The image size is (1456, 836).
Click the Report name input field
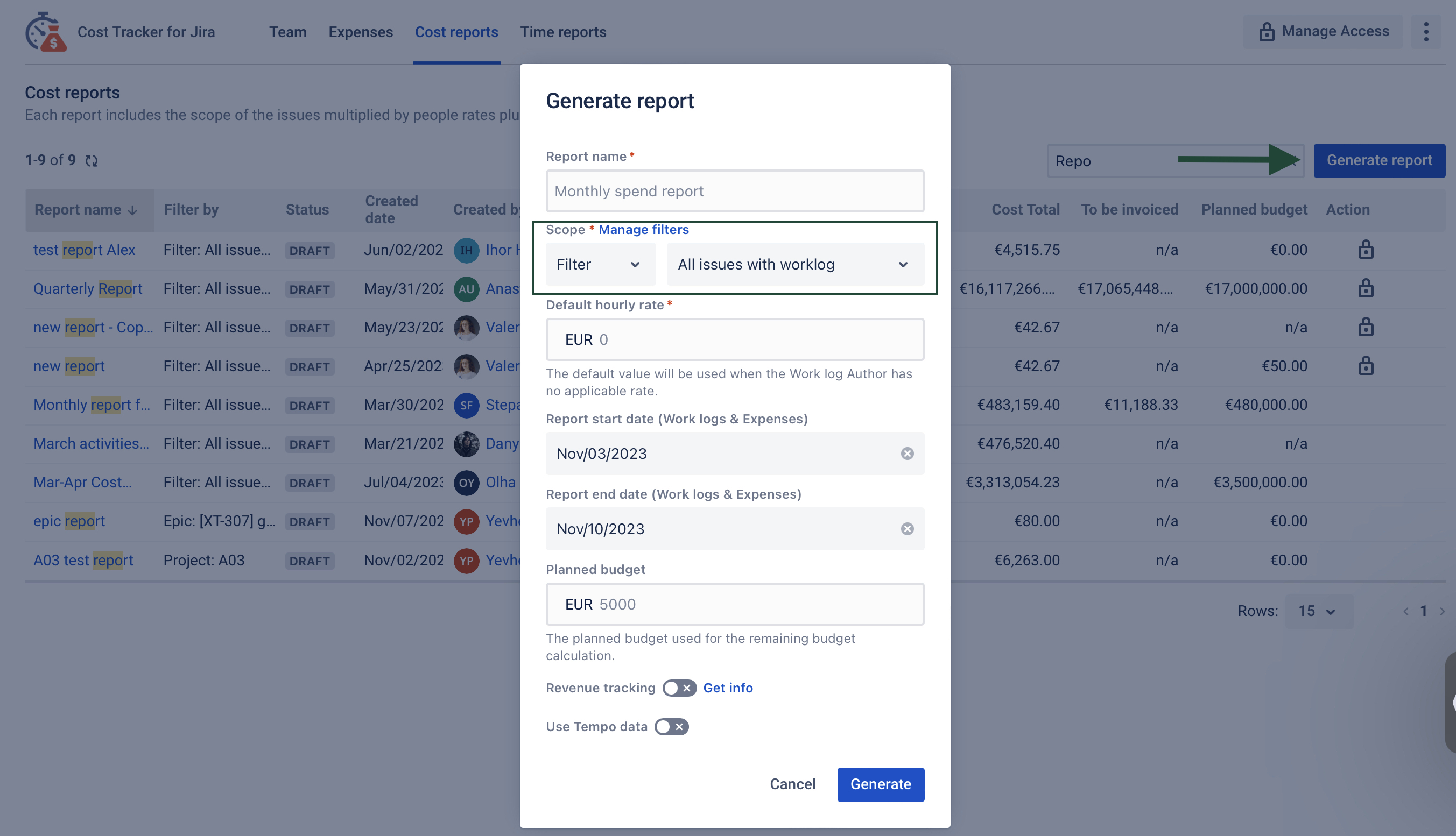(x=734, y=191)
